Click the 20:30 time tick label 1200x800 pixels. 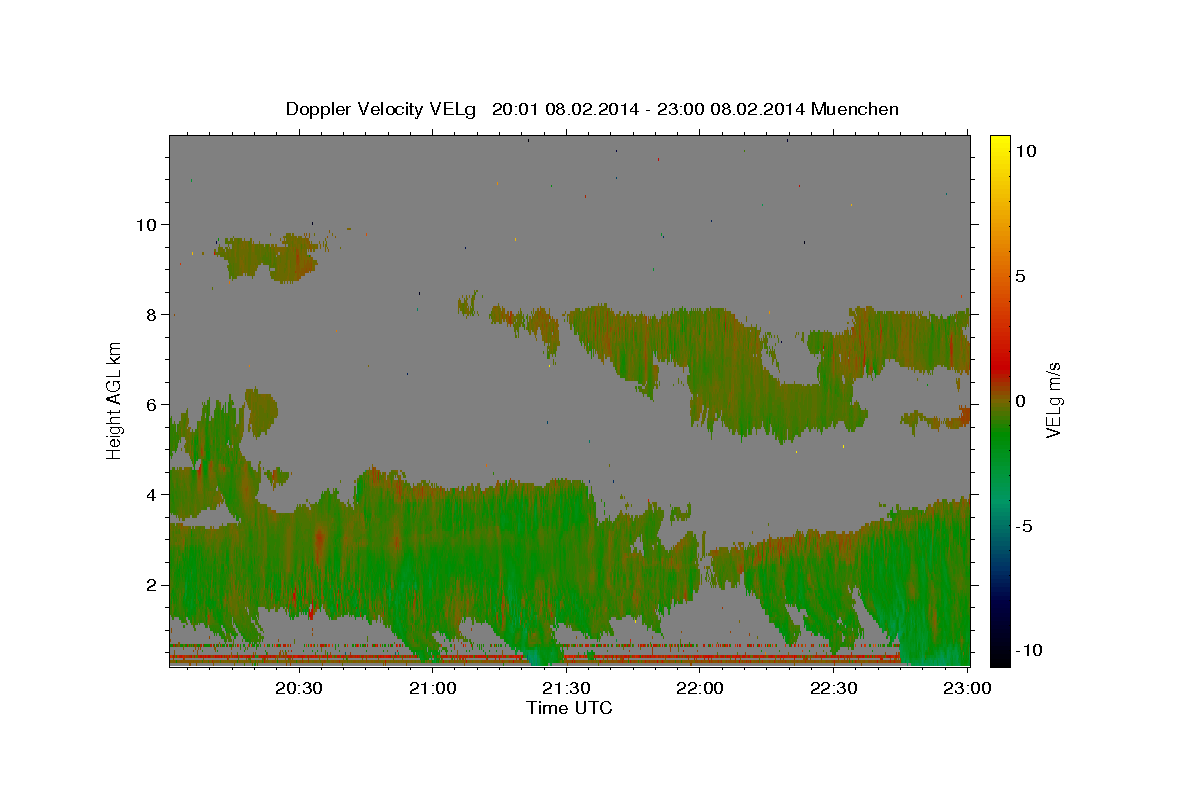pos(299,688)
